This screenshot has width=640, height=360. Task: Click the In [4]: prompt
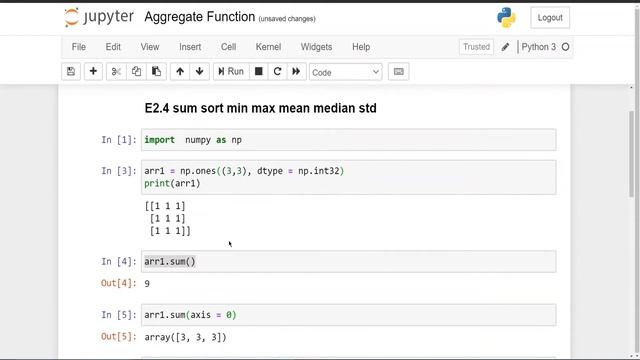[x=119, y=262]
